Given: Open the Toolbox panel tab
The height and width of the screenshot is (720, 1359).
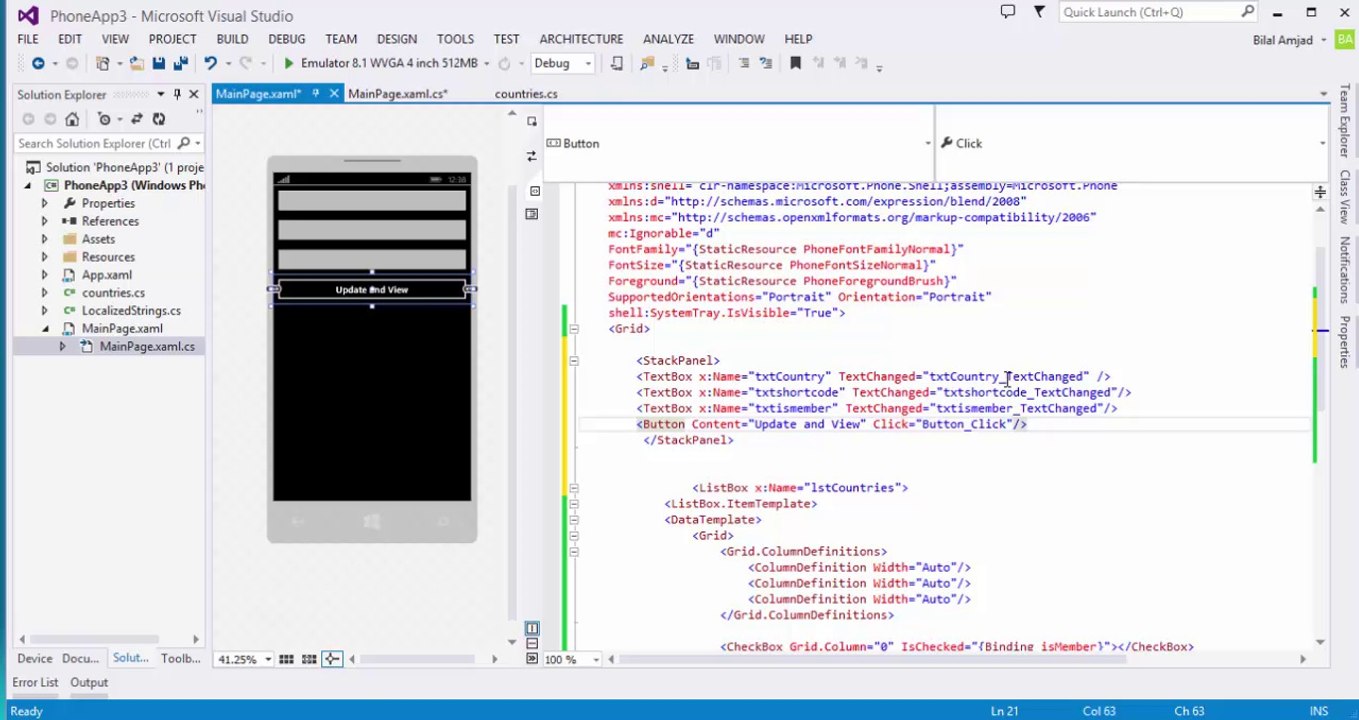Looking at the screenshot, I should point(181,658).
